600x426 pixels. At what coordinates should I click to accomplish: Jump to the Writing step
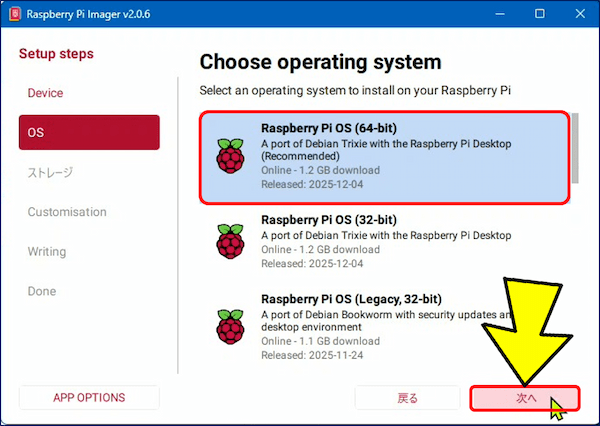click(47, 252)
